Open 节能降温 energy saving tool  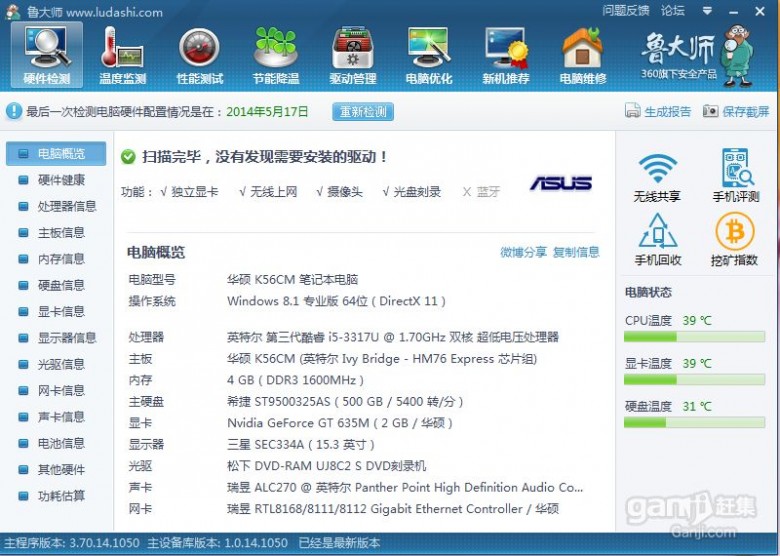coord(276,55)
